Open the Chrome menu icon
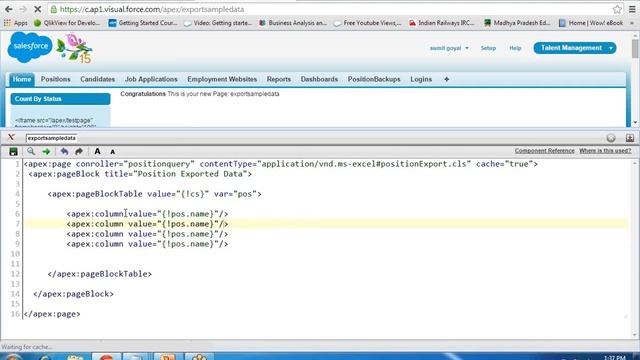Image resolution: width=640 pixels, height=360 pixels. point(632,9)
